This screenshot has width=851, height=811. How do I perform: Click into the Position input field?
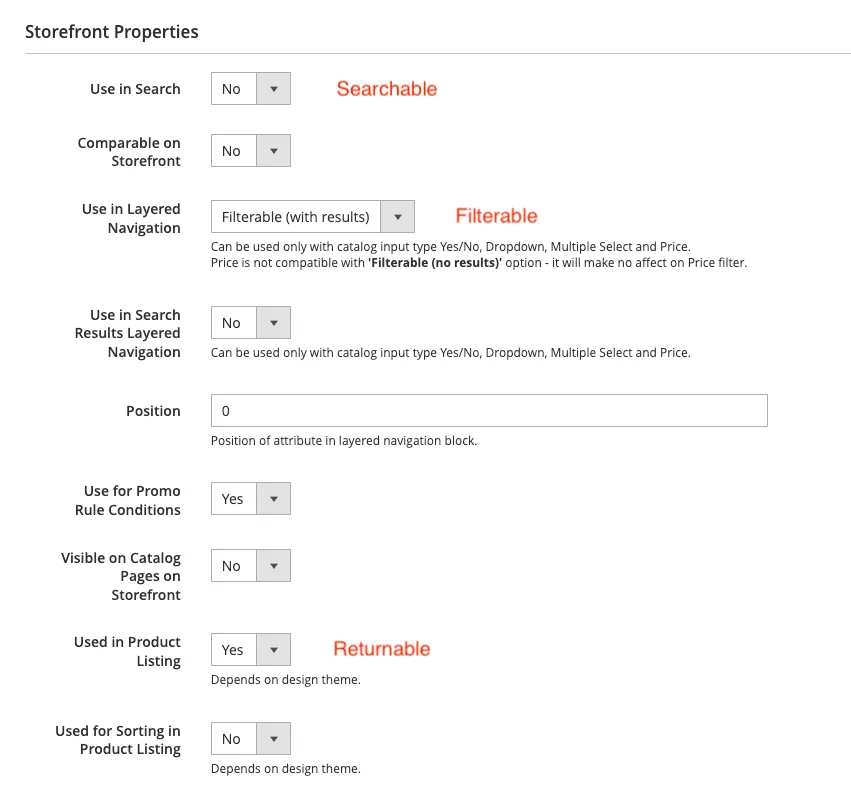pos(489,410)
